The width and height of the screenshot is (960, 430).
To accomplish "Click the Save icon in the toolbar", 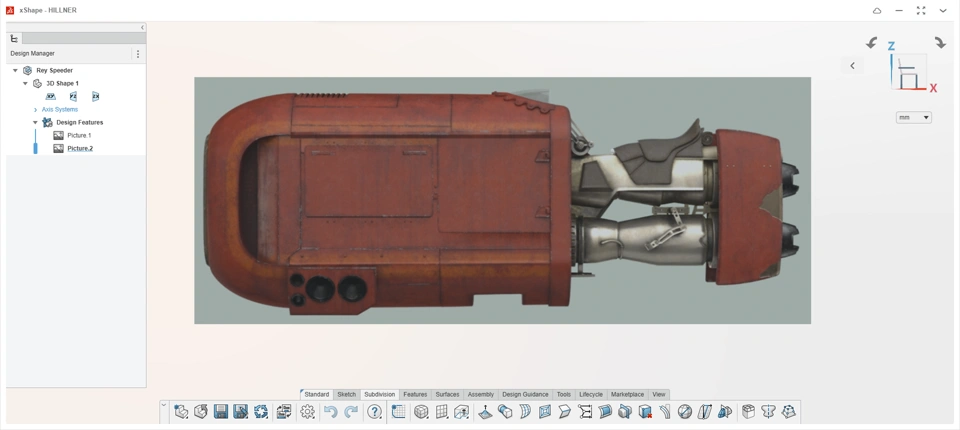I will pyautogui.click(x=221, y=412).
